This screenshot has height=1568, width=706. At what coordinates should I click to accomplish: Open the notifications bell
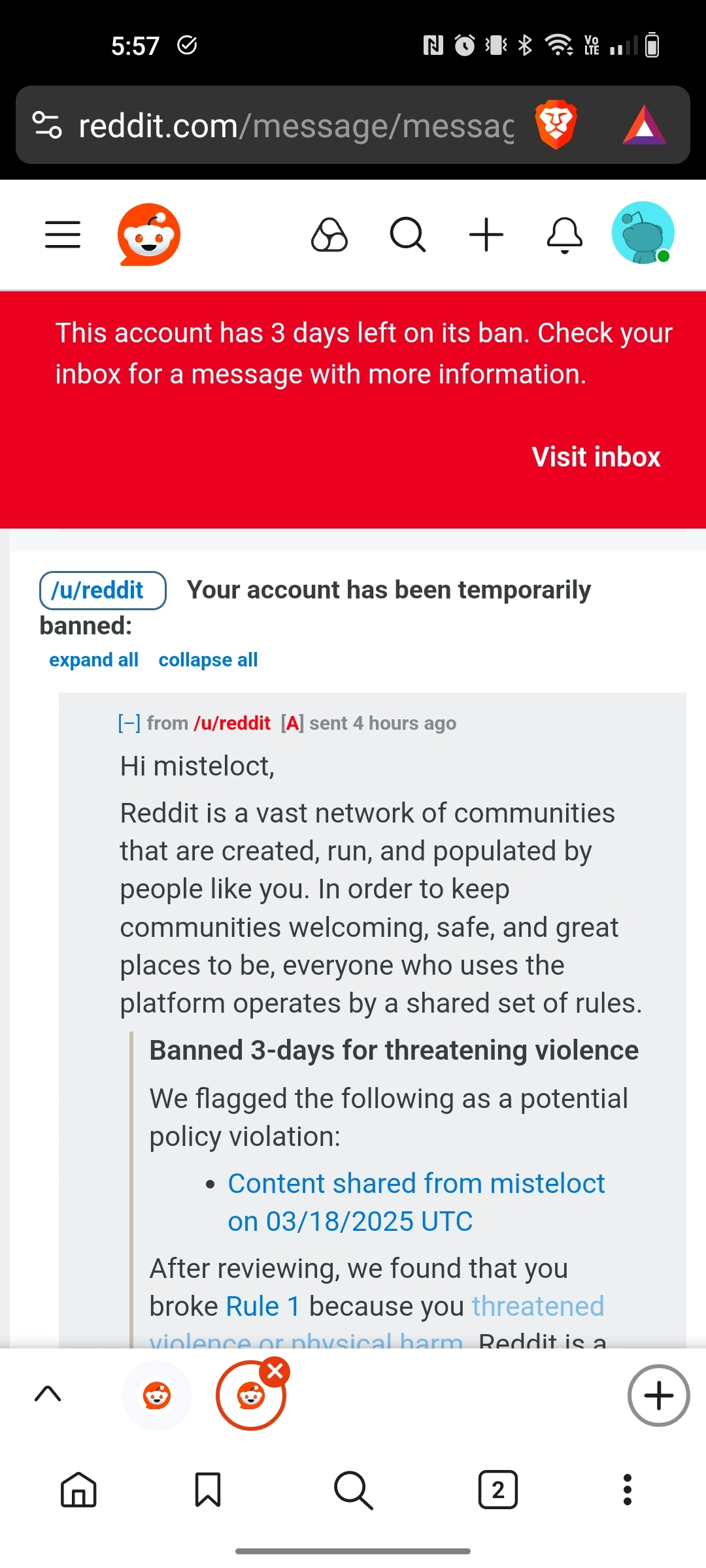(x=565, y=235)
